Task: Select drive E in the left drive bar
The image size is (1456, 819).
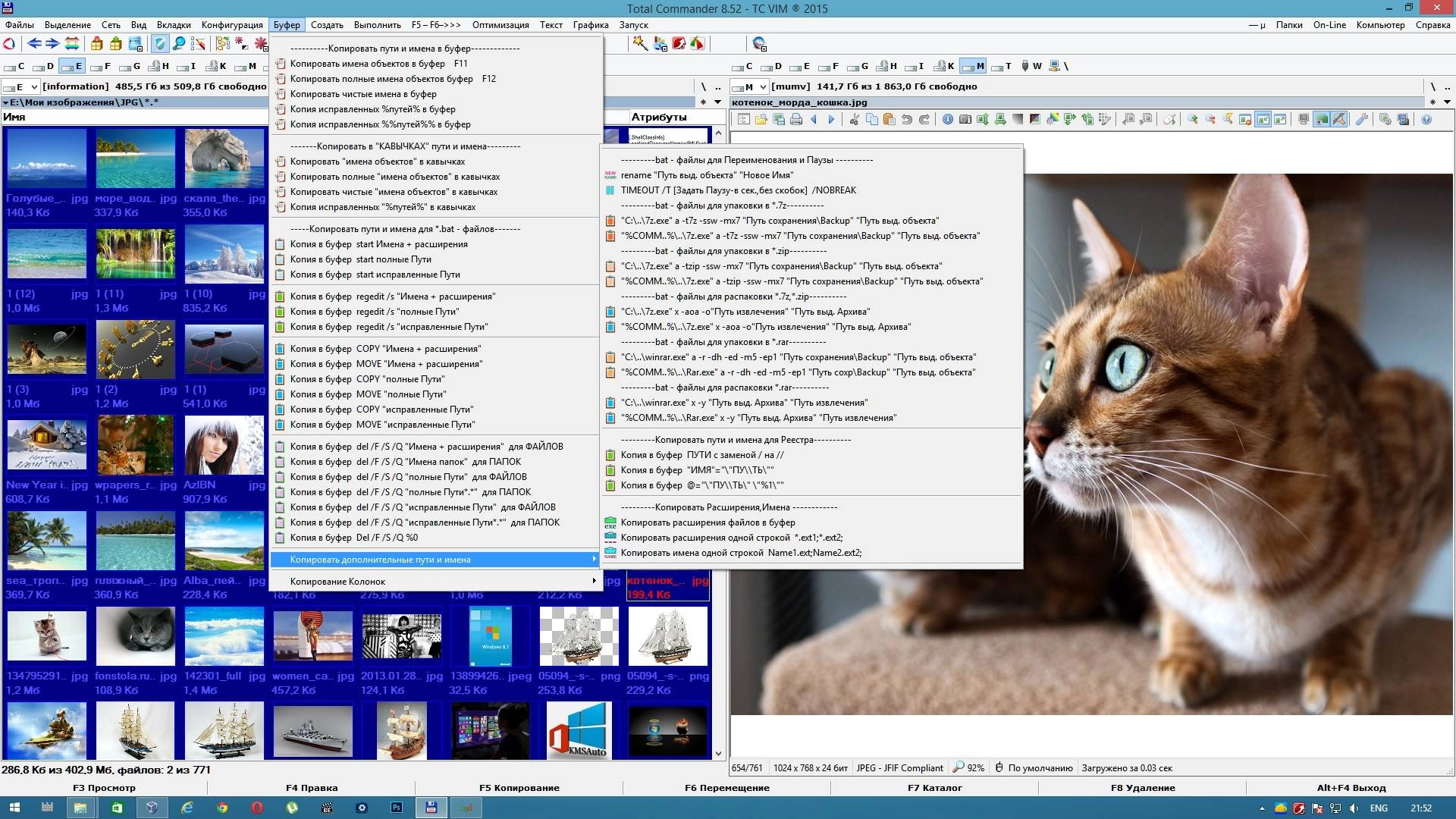Action: coord(72,66)
